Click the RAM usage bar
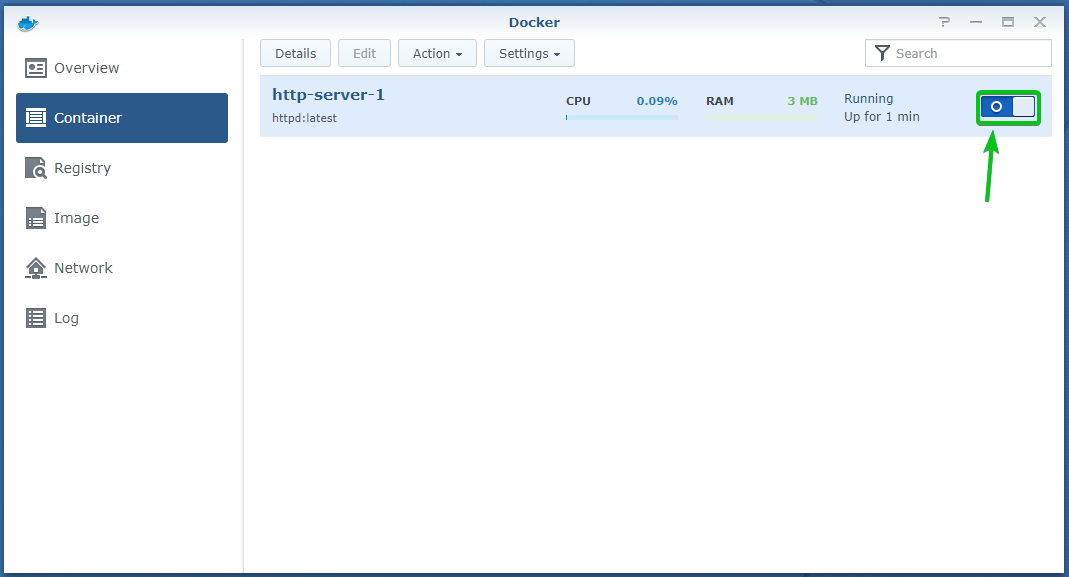Screen dimensions: 1069x577 [x=761, y=117]
